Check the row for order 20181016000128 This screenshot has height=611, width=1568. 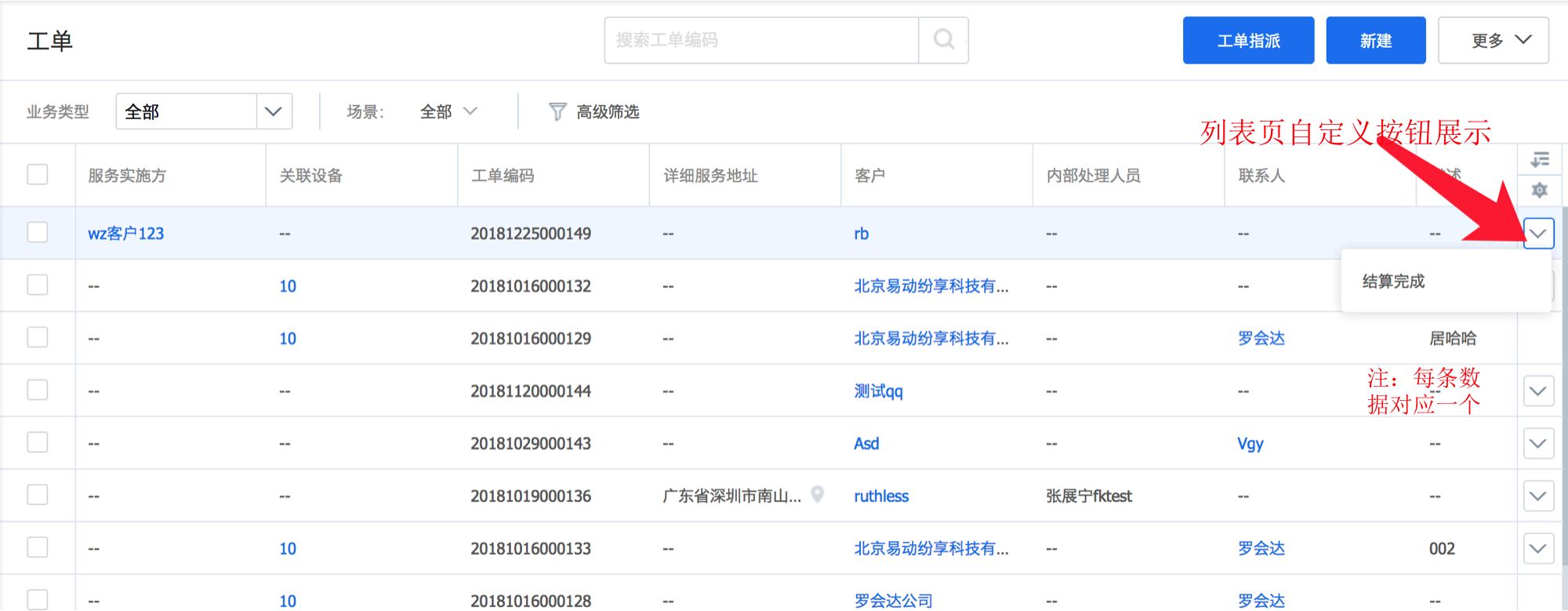(x=38, y=599)
